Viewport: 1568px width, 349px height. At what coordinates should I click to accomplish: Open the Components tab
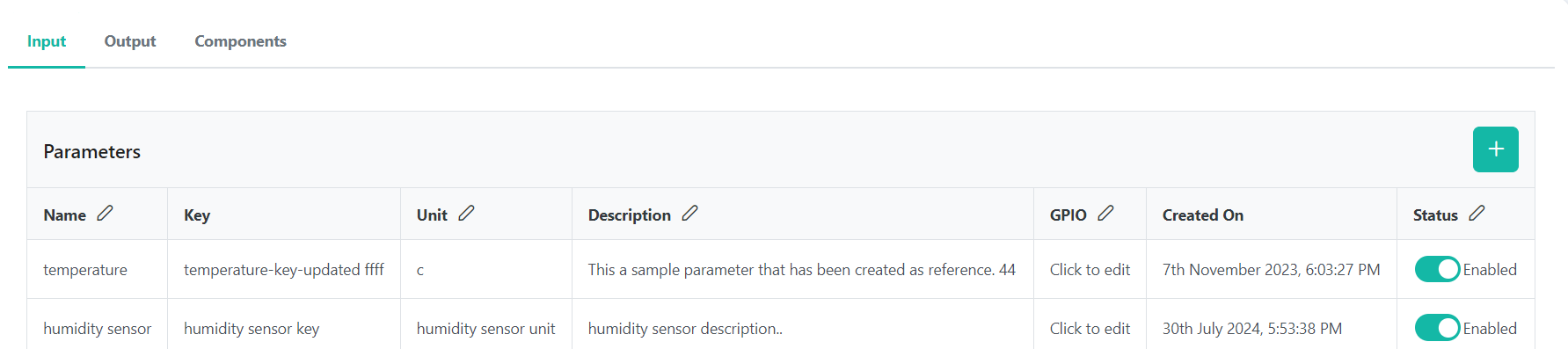240,41
